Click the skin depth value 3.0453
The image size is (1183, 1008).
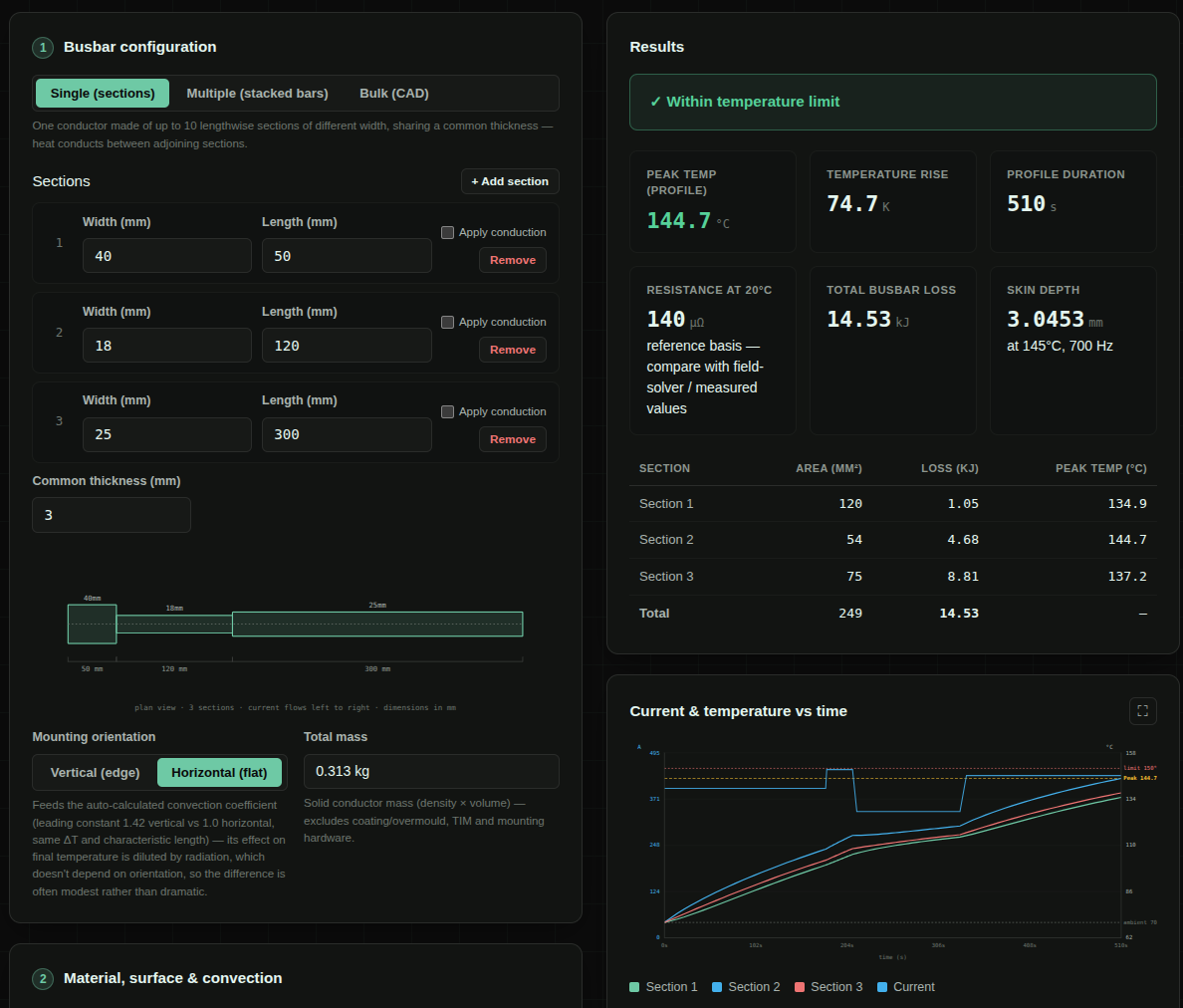point(1045,319)
